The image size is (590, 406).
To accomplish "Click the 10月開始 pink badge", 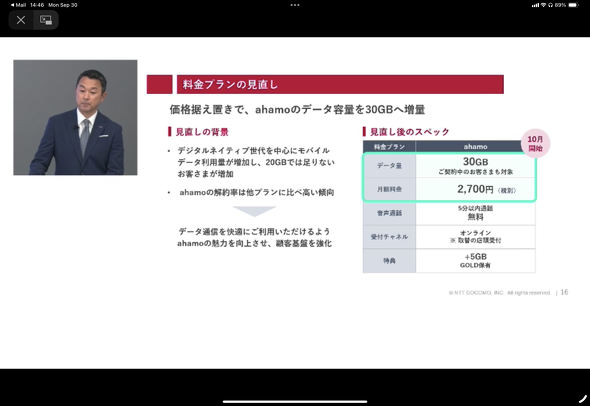I will point(535,144).
